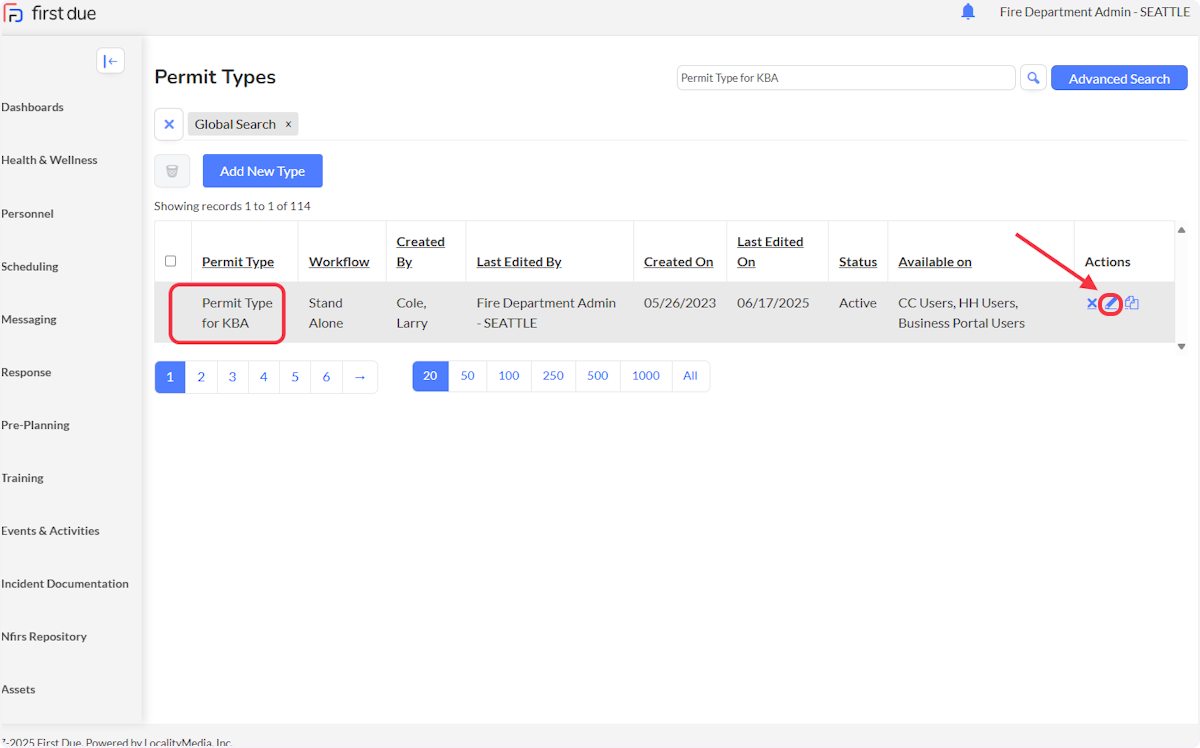The height and width of the screenshot is (748, 1200).
Task: Go to page 5
Action: (x=295, y=376)
